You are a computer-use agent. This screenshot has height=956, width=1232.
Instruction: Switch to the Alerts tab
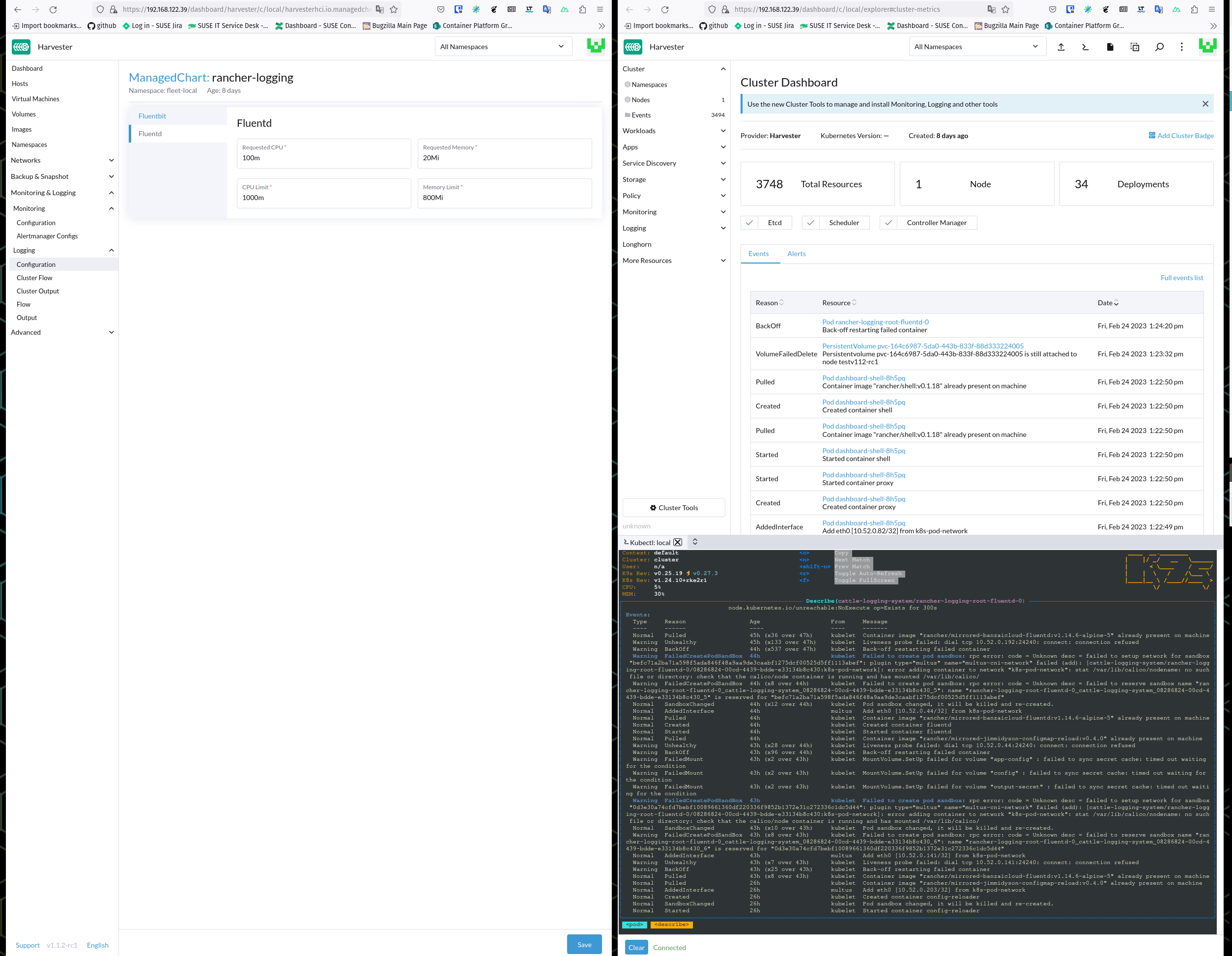click(x=797, y=254)
